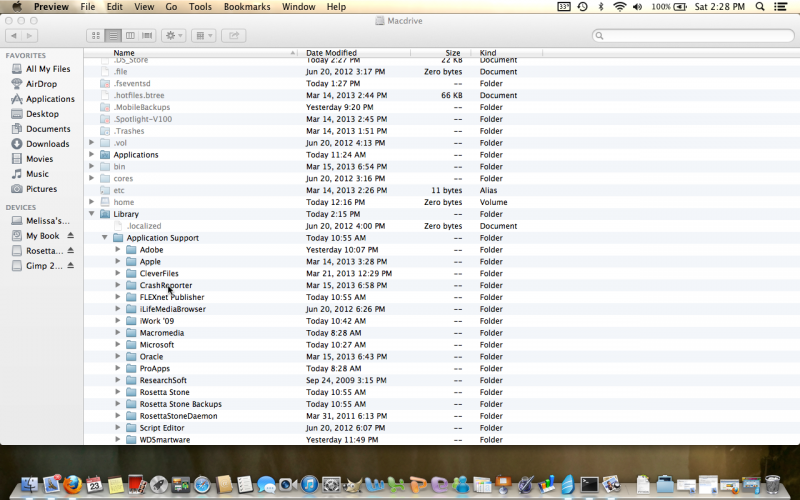Switch to Cover Flow view
Viewport: 800px width, 500px height.
coord(147,35)
